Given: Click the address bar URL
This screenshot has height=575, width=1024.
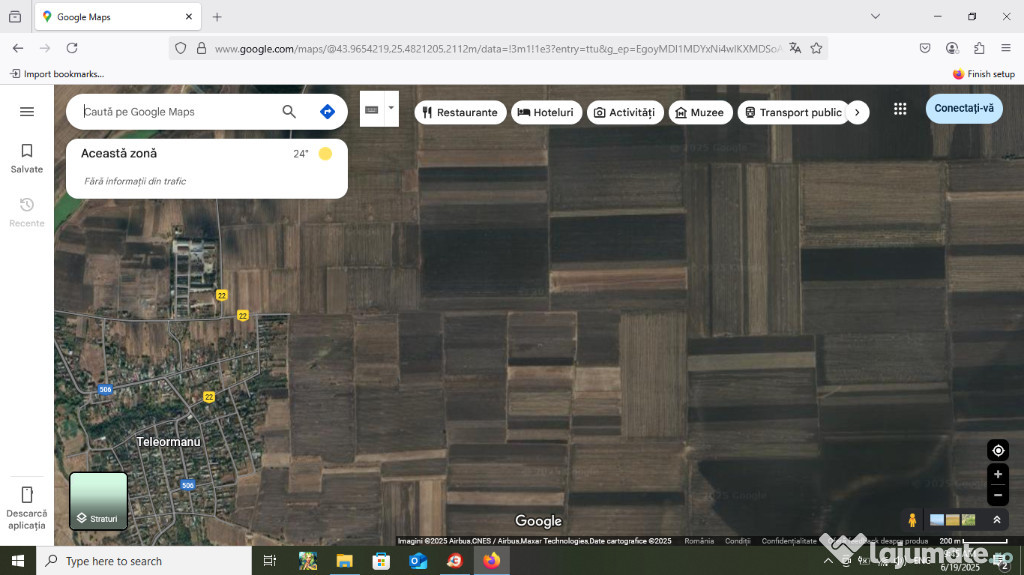Looking at the screenshot, I should point(497,48).
